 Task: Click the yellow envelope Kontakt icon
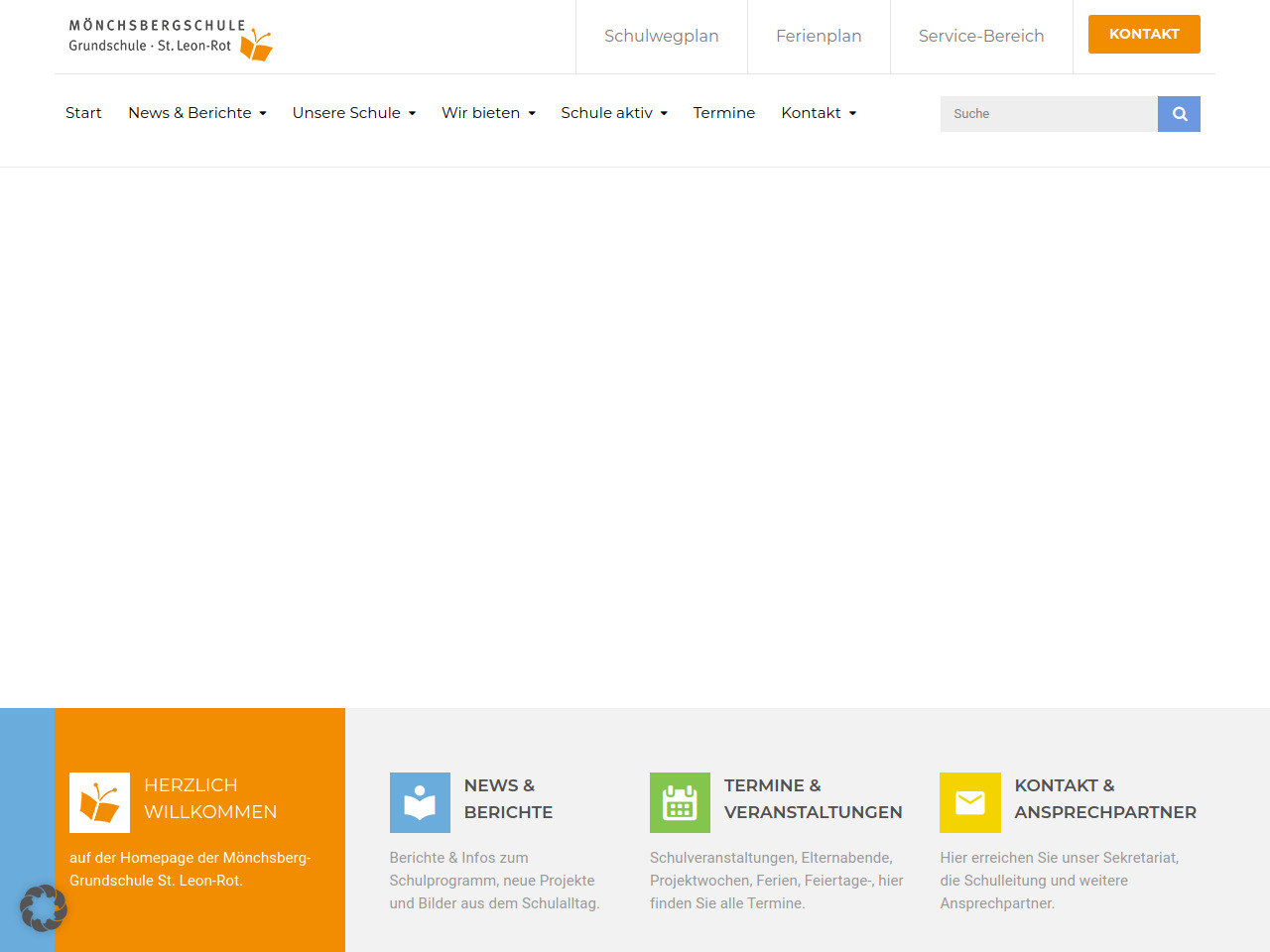[x=969, y=802]
